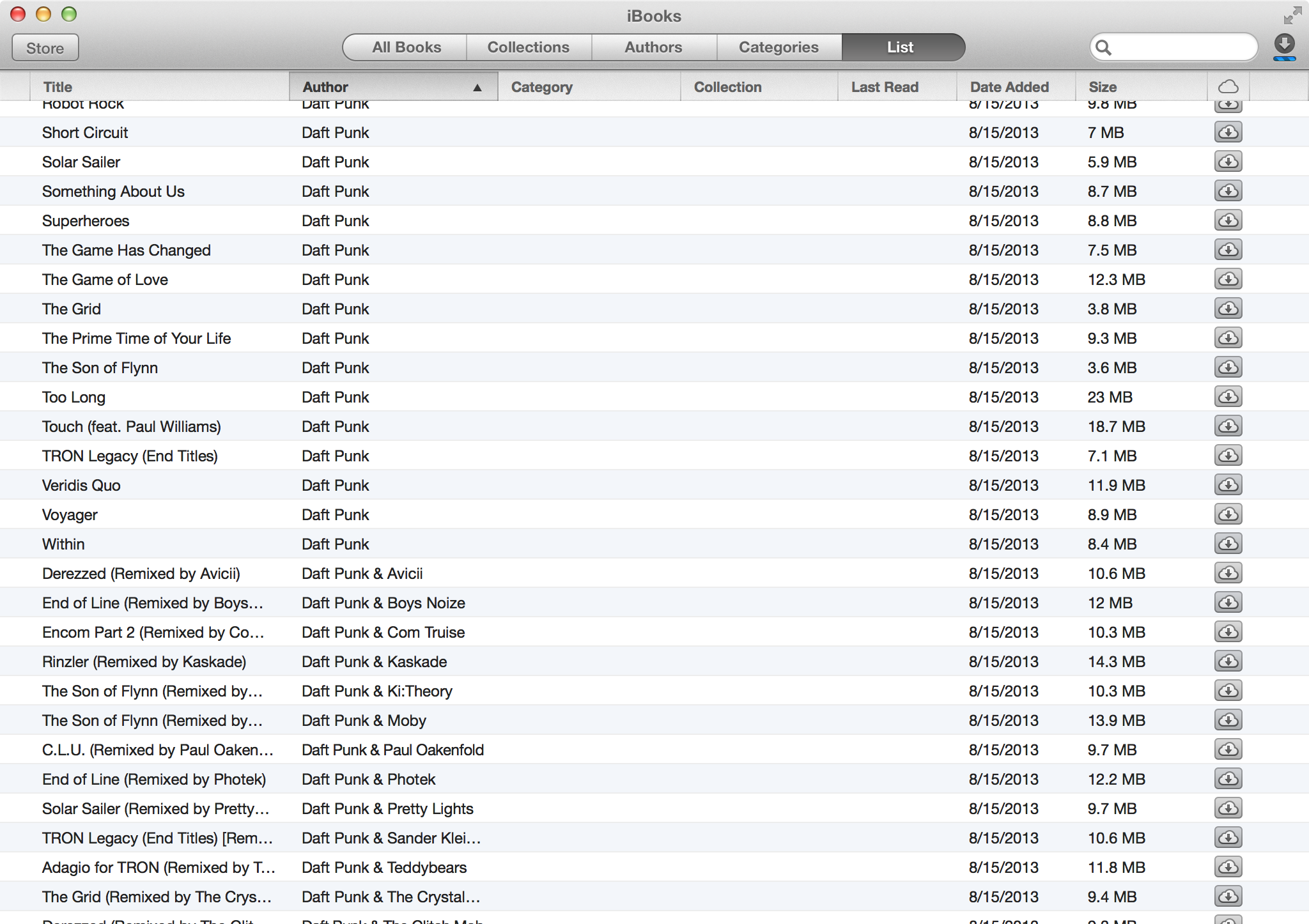Image resolution: width=1309 pixels, height=924 pixels.
Task: Download The Game of Love from iCloud
Action: point(1228,279)
